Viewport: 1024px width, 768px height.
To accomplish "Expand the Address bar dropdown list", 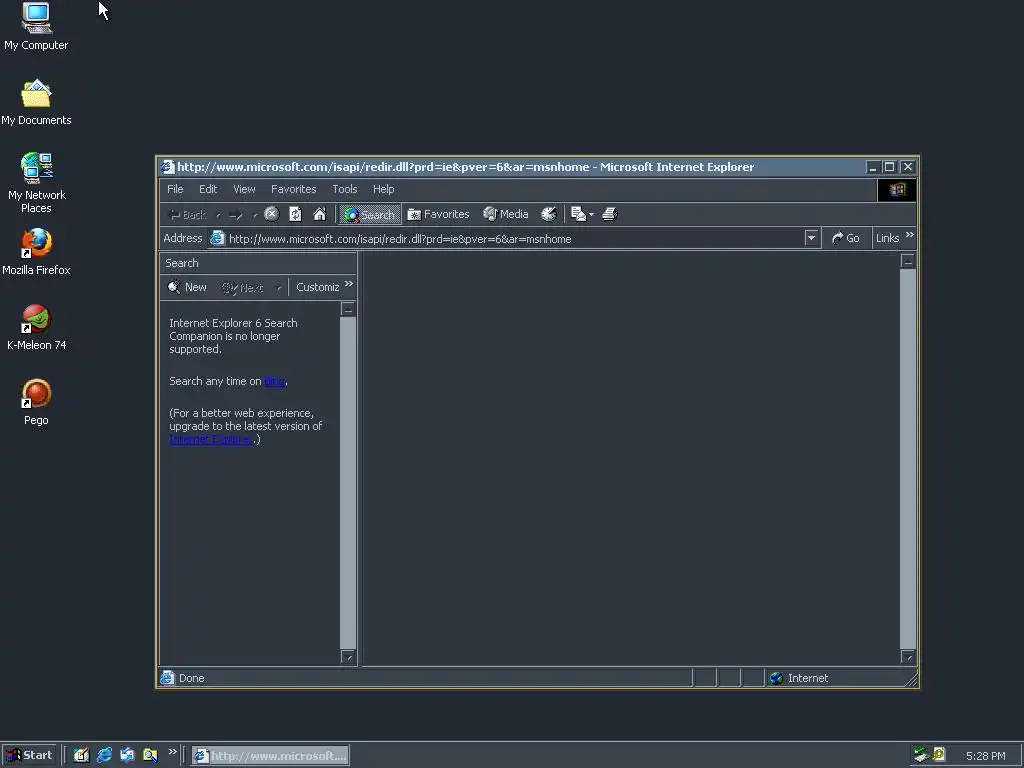I will 811,238.
